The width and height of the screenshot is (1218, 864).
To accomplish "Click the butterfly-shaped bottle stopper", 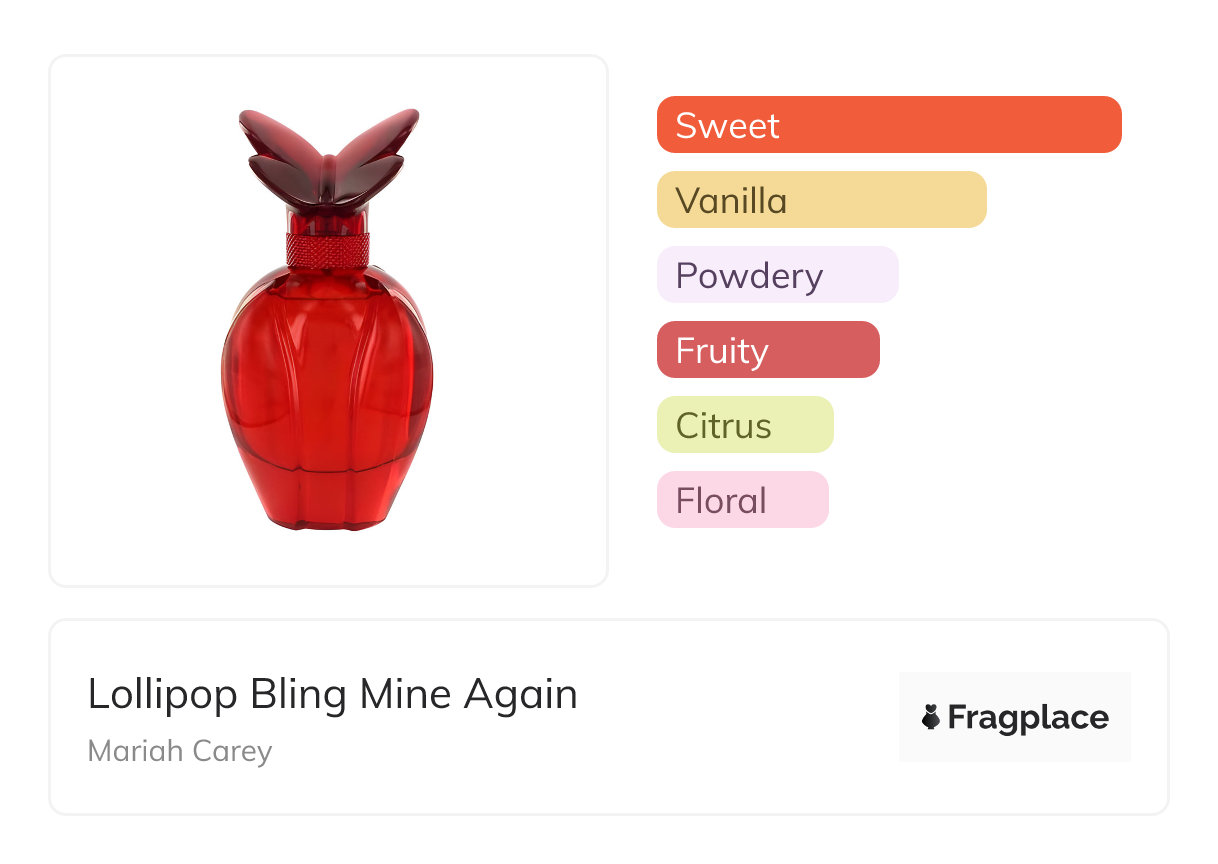I will click(x=328, y=158).
